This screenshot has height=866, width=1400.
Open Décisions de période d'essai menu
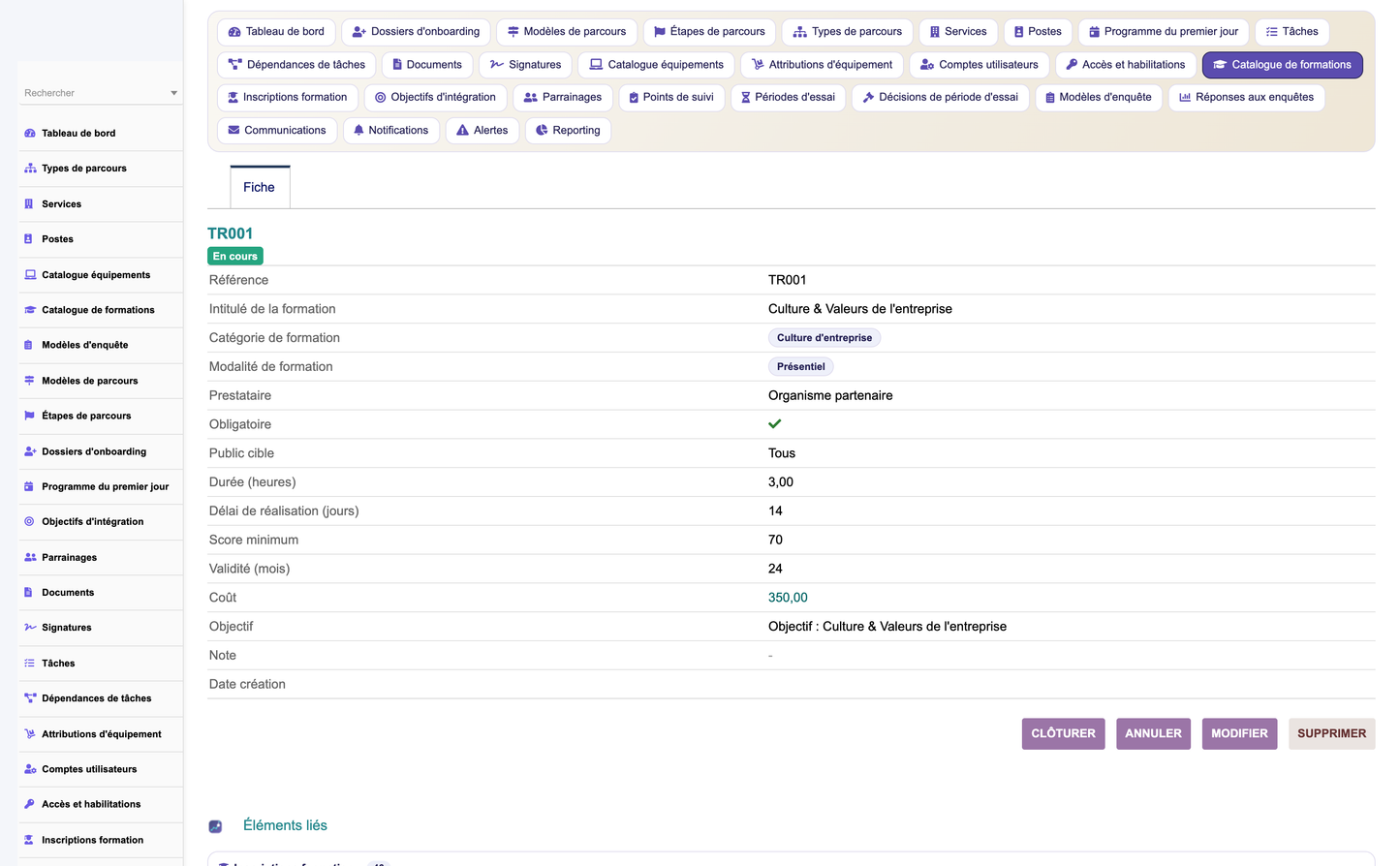coord(940,98)
